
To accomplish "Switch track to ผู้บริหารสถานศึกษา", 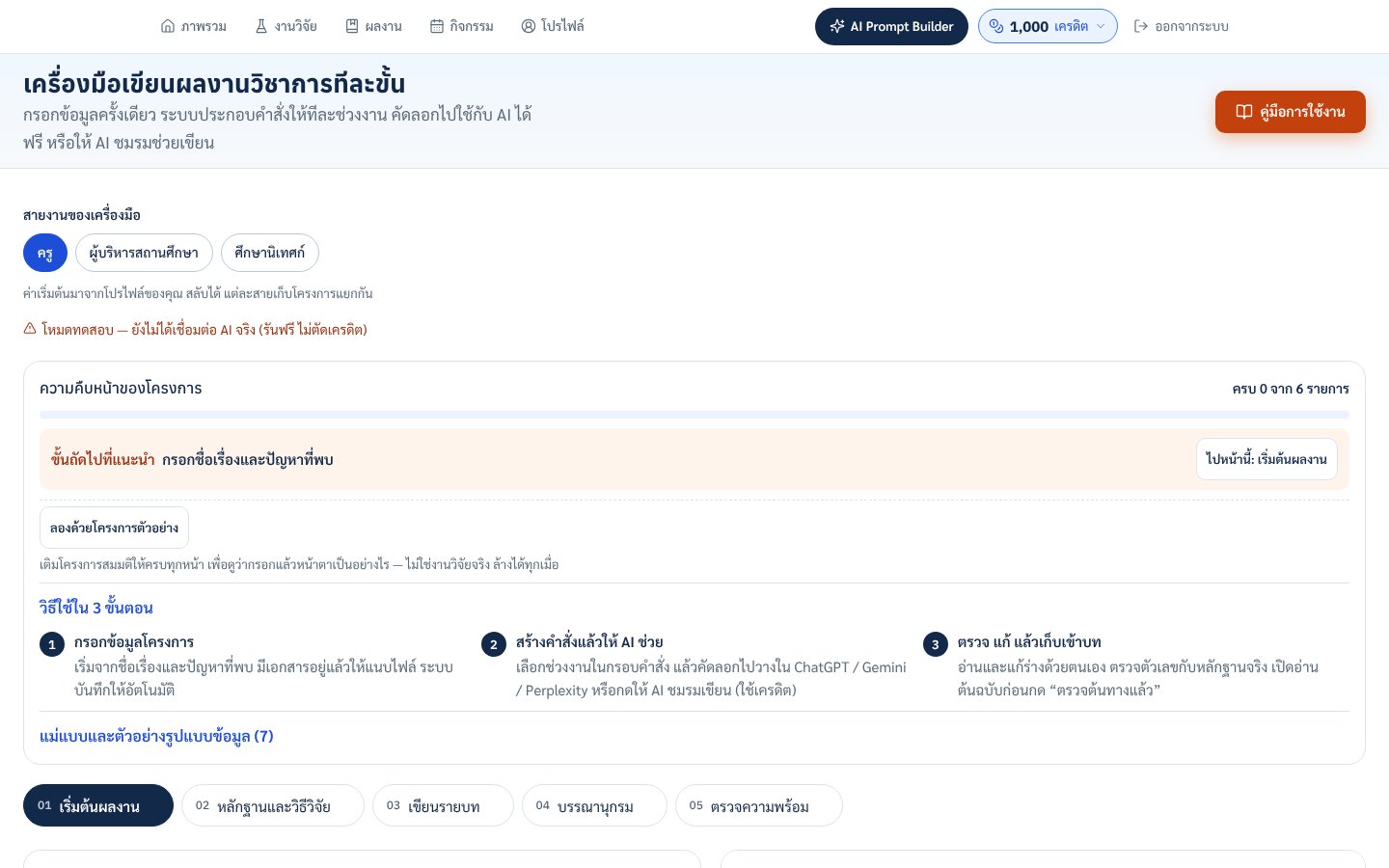I will coord(144,253).
